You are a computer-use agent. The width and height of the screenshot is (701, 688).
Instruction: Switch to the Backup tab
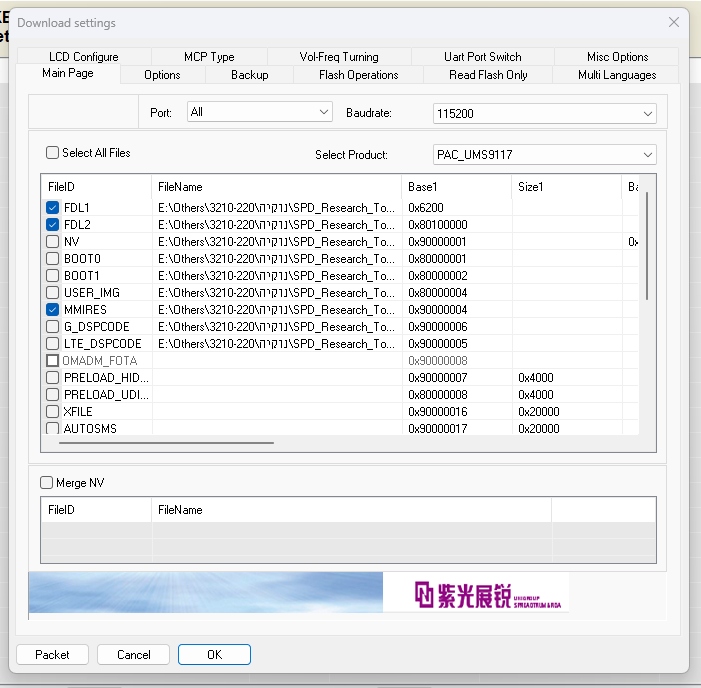pos(249,75)
